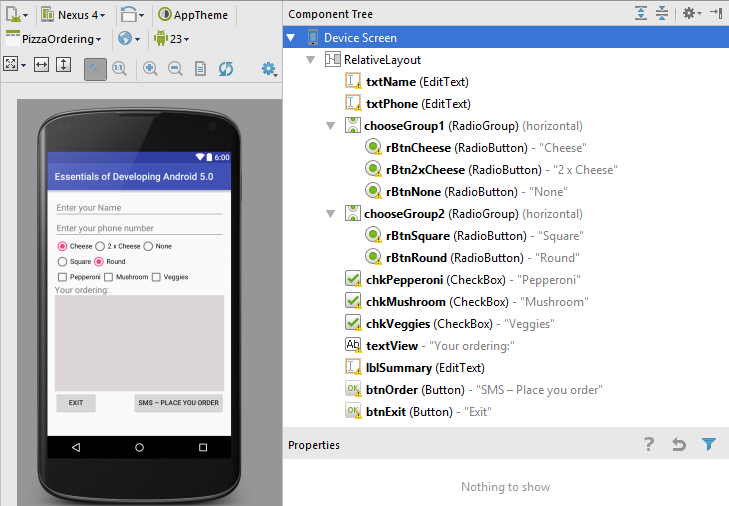729x506 pixels.
Task: Open the locale globe dropdown
Action: click(x=129, y=39)
